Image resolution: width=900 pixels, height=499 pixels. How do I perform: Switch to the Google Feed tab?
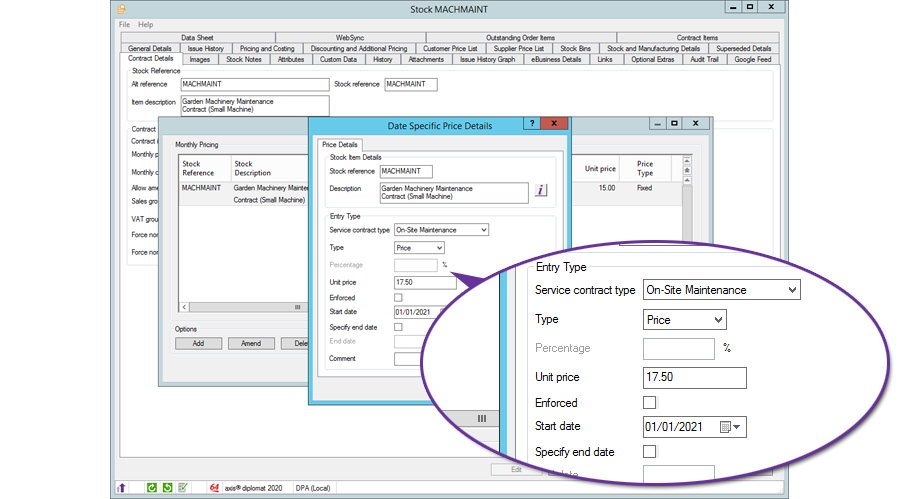(752, 60)
